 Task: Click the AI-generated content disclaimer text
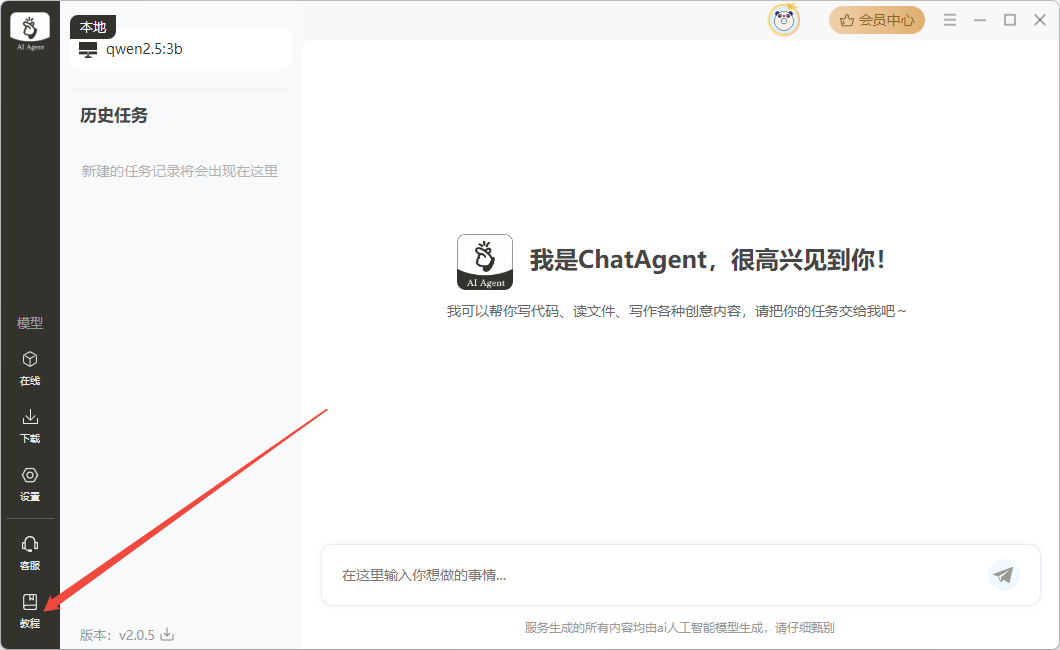(679, 628)
